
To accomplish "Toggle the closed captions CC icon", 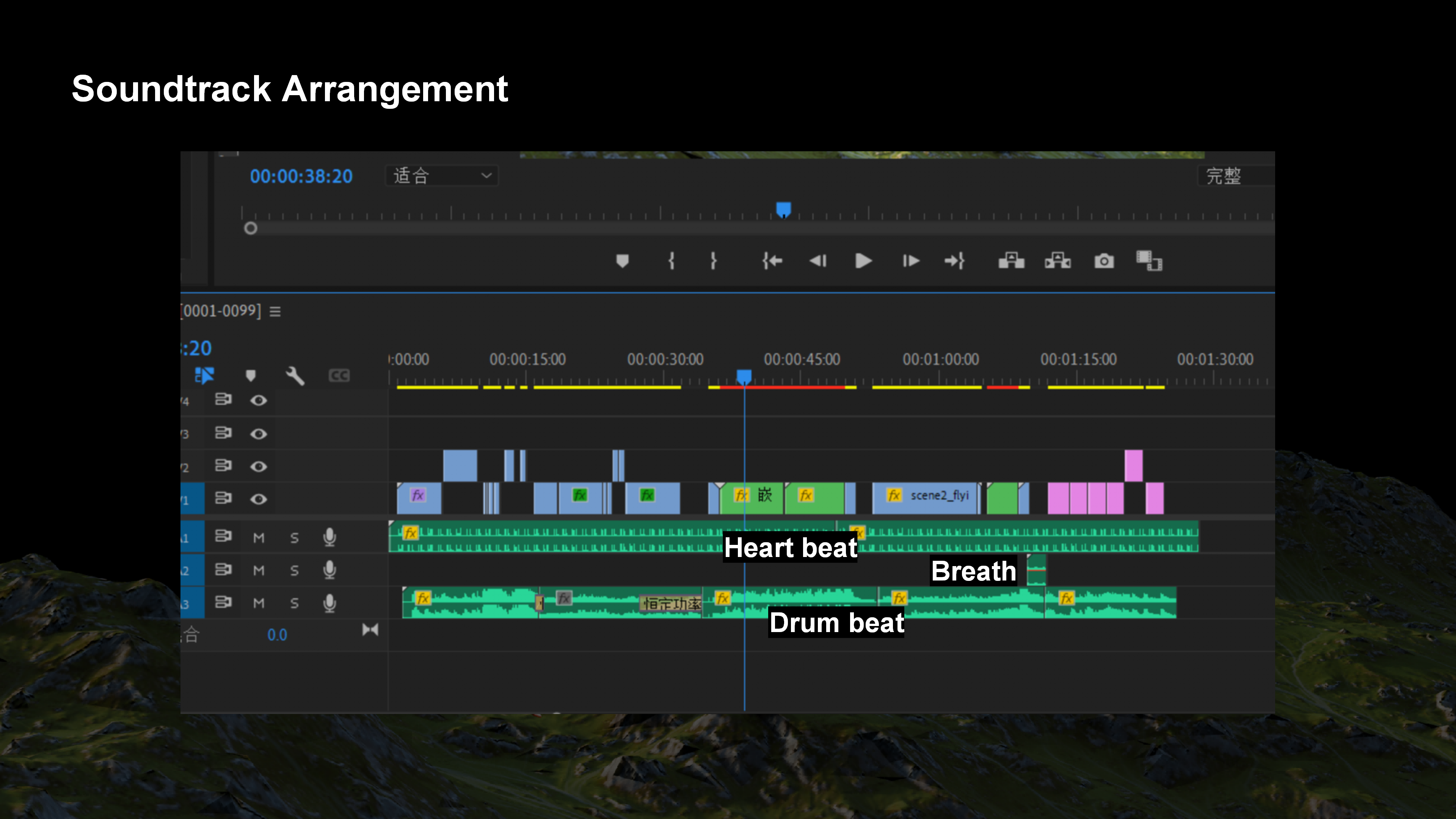I will pos(339,375).
